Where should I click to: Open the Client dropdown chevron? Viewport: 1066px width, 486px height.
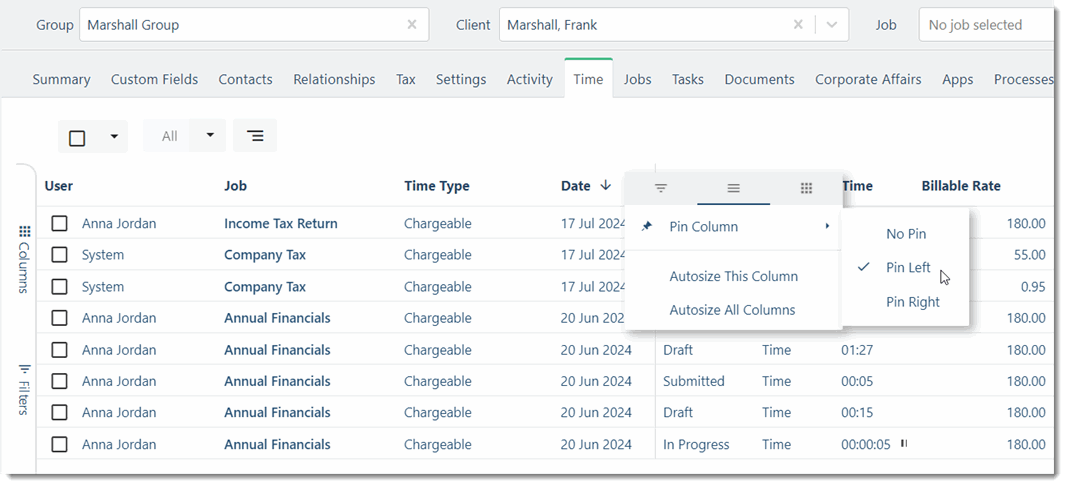click(831, 25)
